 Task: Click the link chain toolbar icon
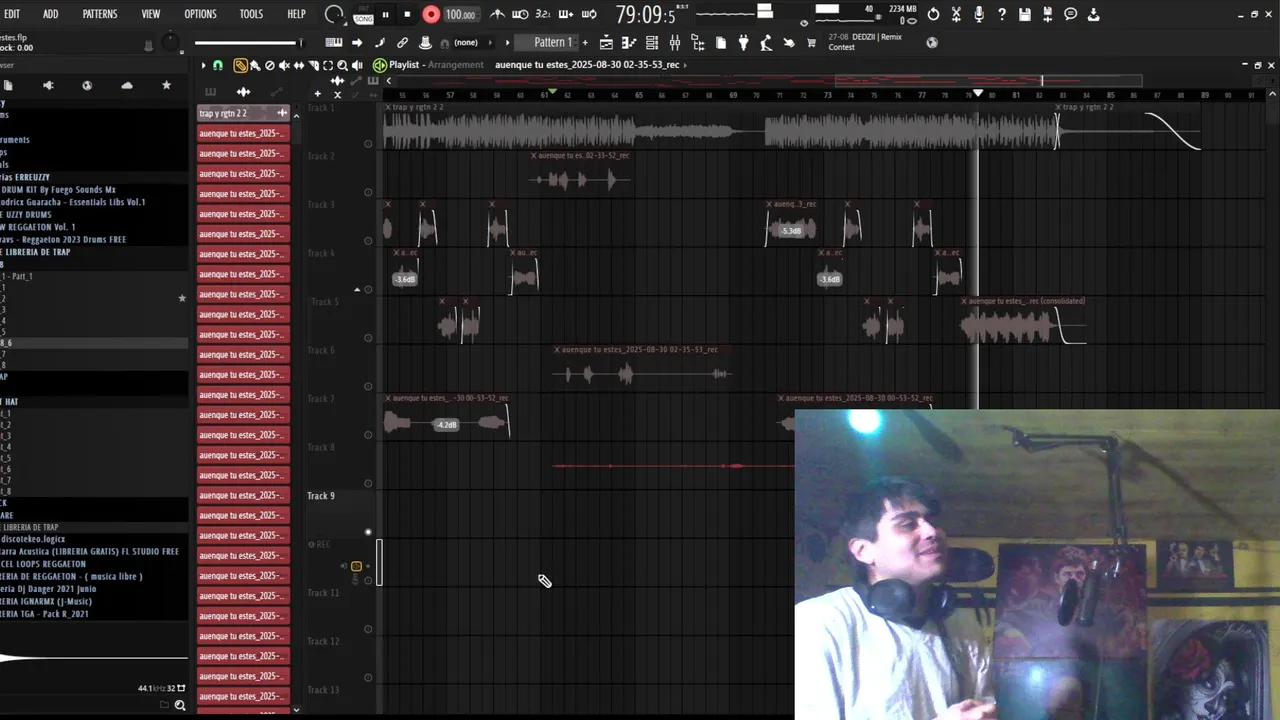(x=402, y=42)
